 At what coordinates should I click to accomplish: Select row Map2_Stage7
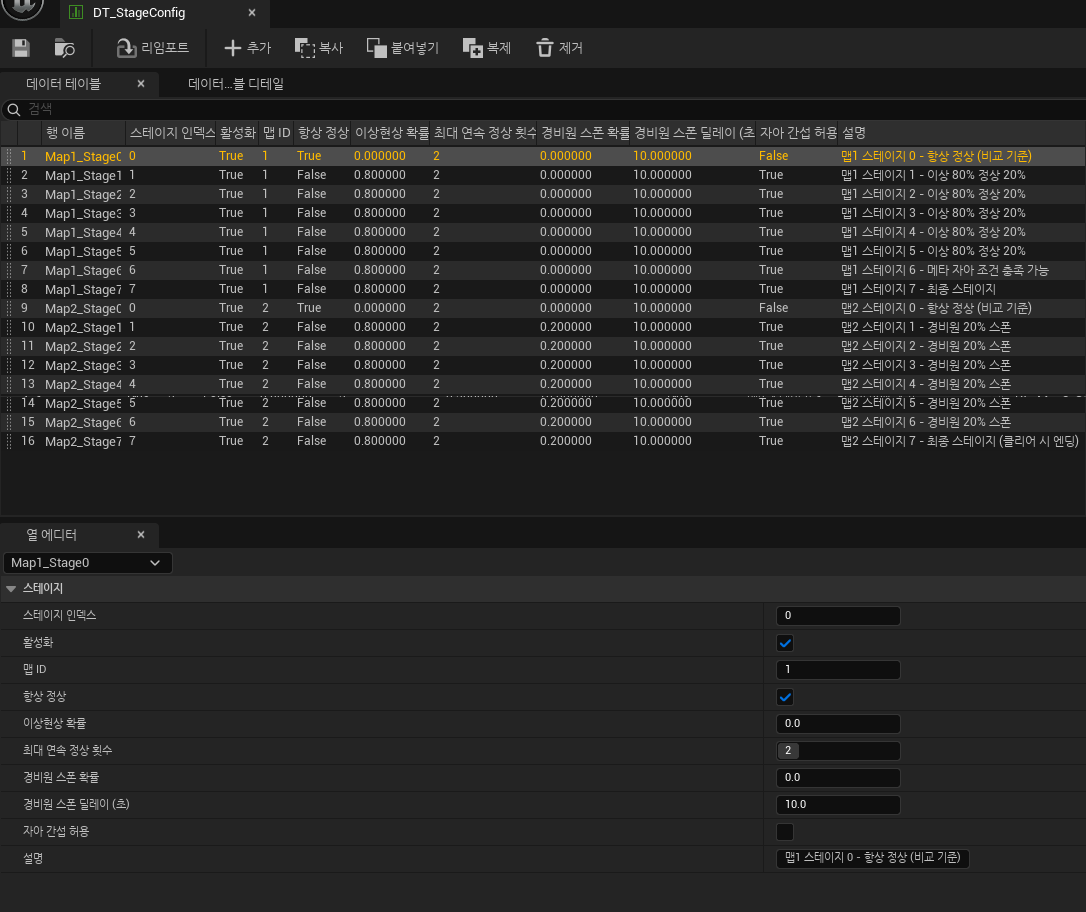pos(543,441)
